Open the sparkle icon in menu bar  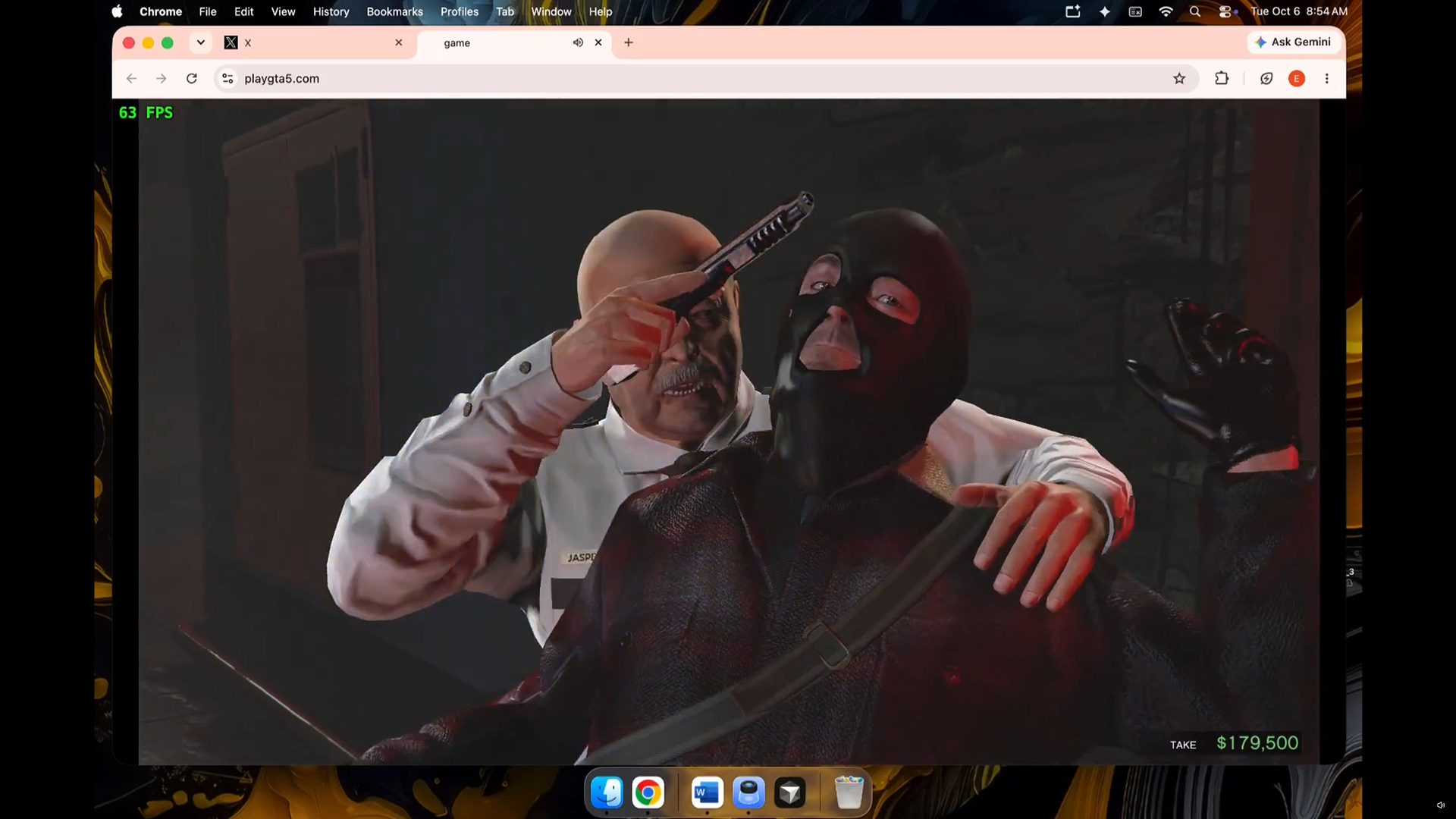tap(1105, 11)
